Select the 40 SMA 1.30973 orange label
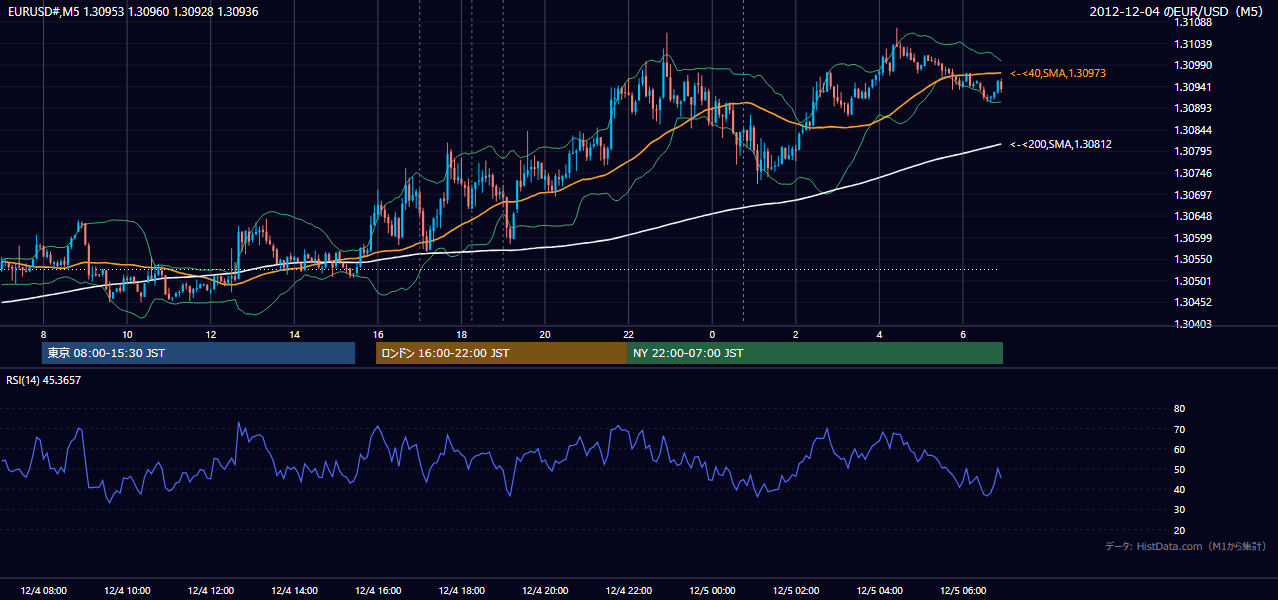Viewport: 1278px width, 600px height. [x=1058, y=74]
